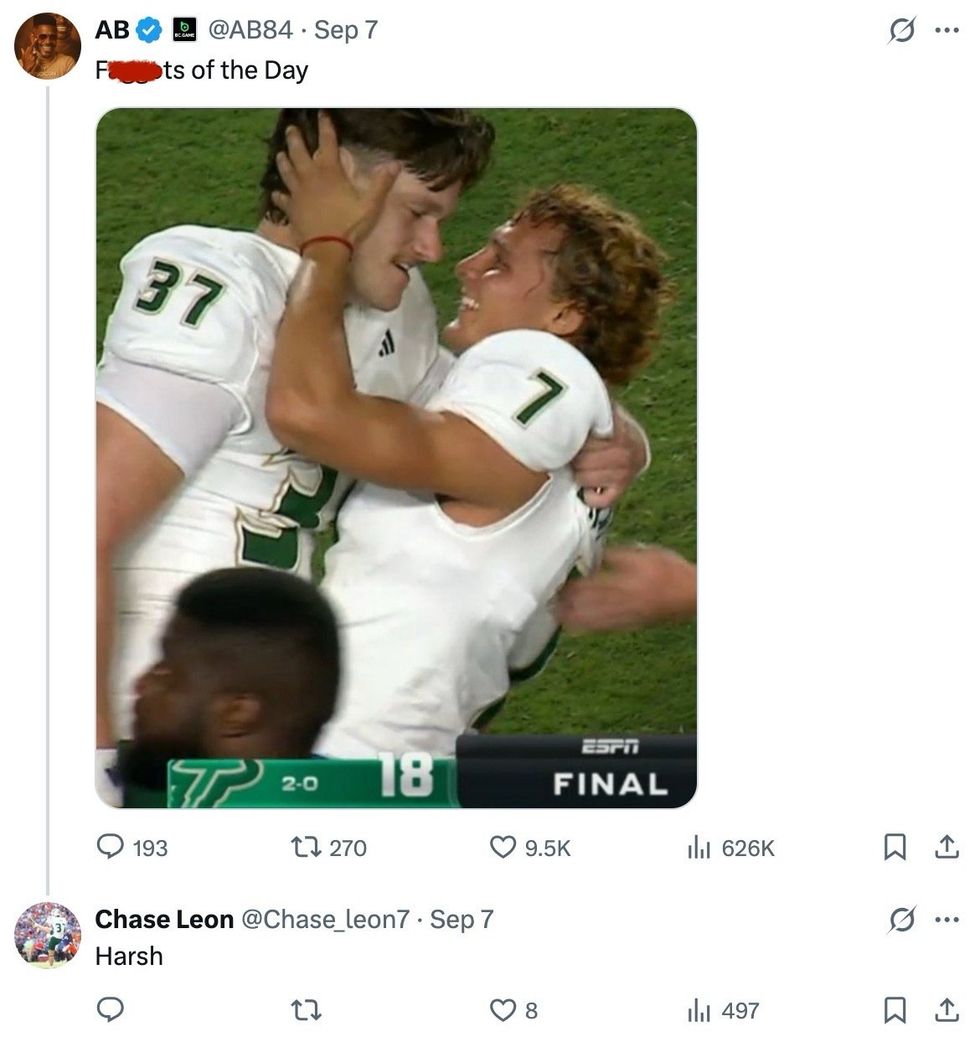The image size is (980, 1042).
Task: Like Chase Leon's reply with 8 likes
Action: tap(502, 1010)
